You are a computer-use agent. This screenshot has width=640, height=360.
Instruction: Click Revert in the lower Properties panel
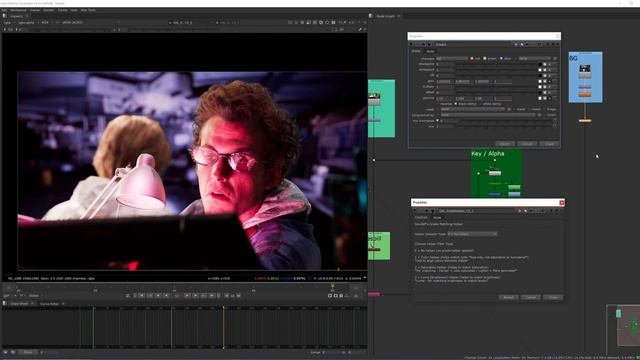point(509,298)
